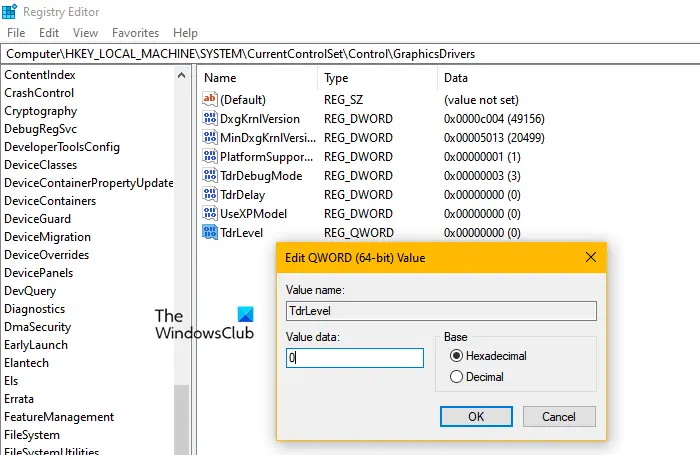This screenshot has height=455, width=700.
Task: Select the highlighted TdrLevel QWORD icon
Action: pyautogui.click(x=209, y=232)
